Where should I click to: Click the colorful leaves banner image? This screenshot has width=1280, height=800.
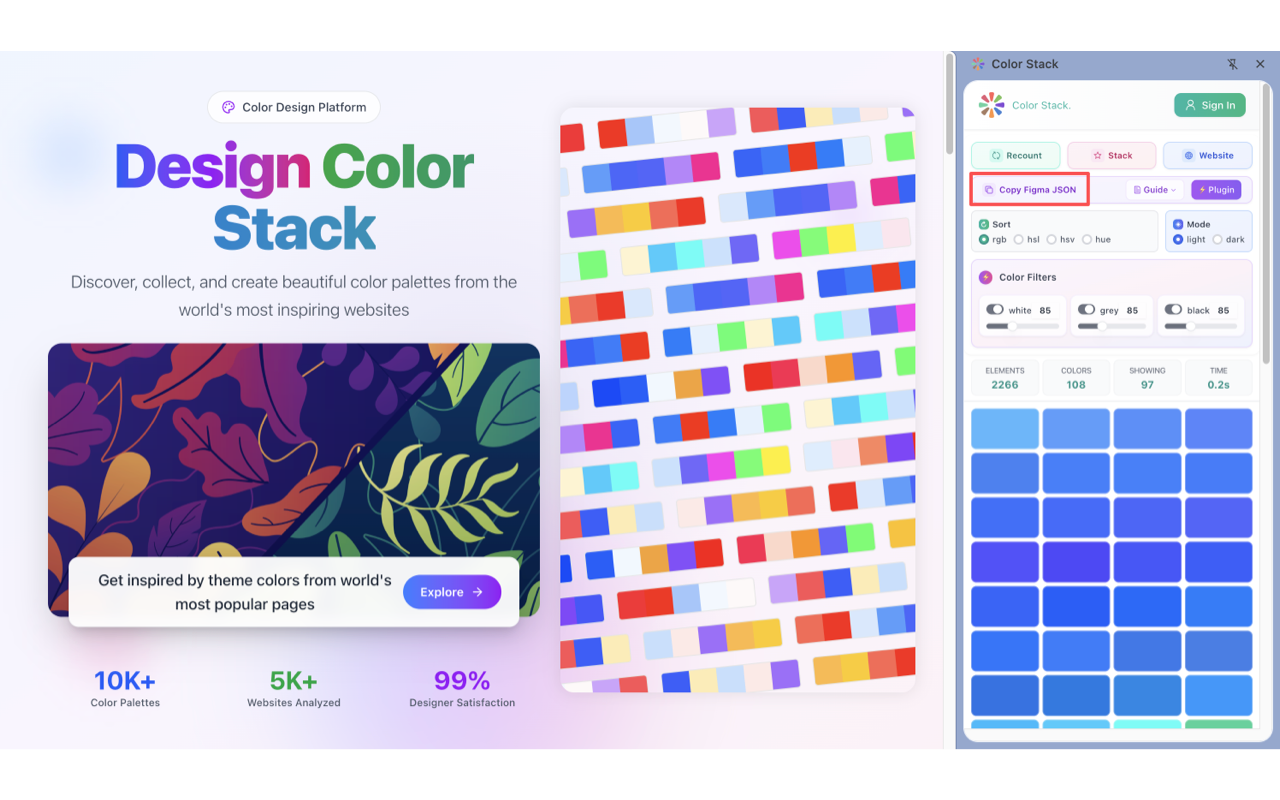294,450
